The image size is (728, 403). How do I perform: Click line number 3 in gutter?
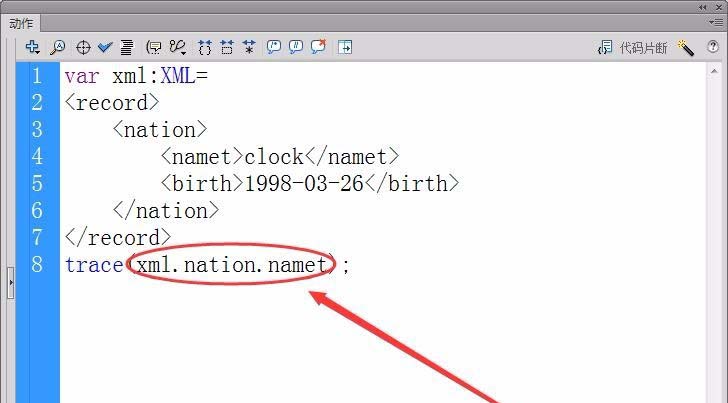[x=38, y=130]
